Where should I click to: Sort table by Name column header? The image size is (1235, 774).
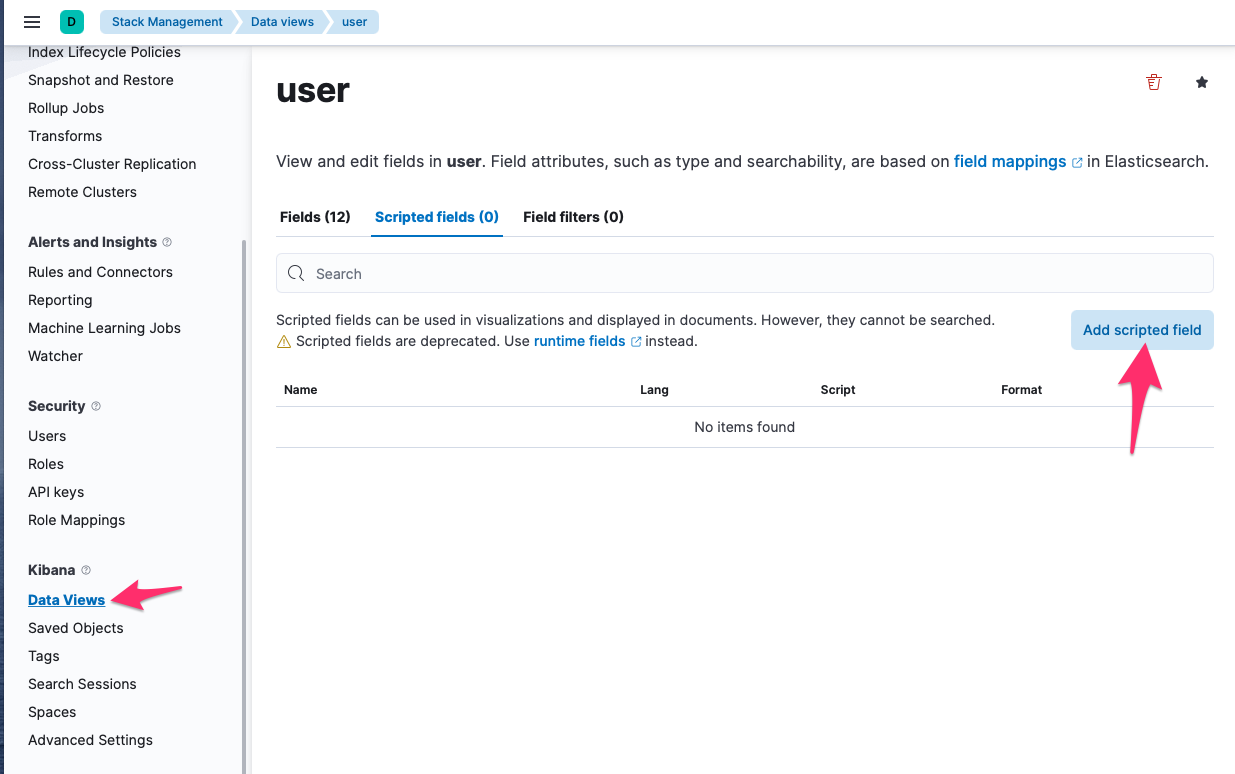coord(301,390)
